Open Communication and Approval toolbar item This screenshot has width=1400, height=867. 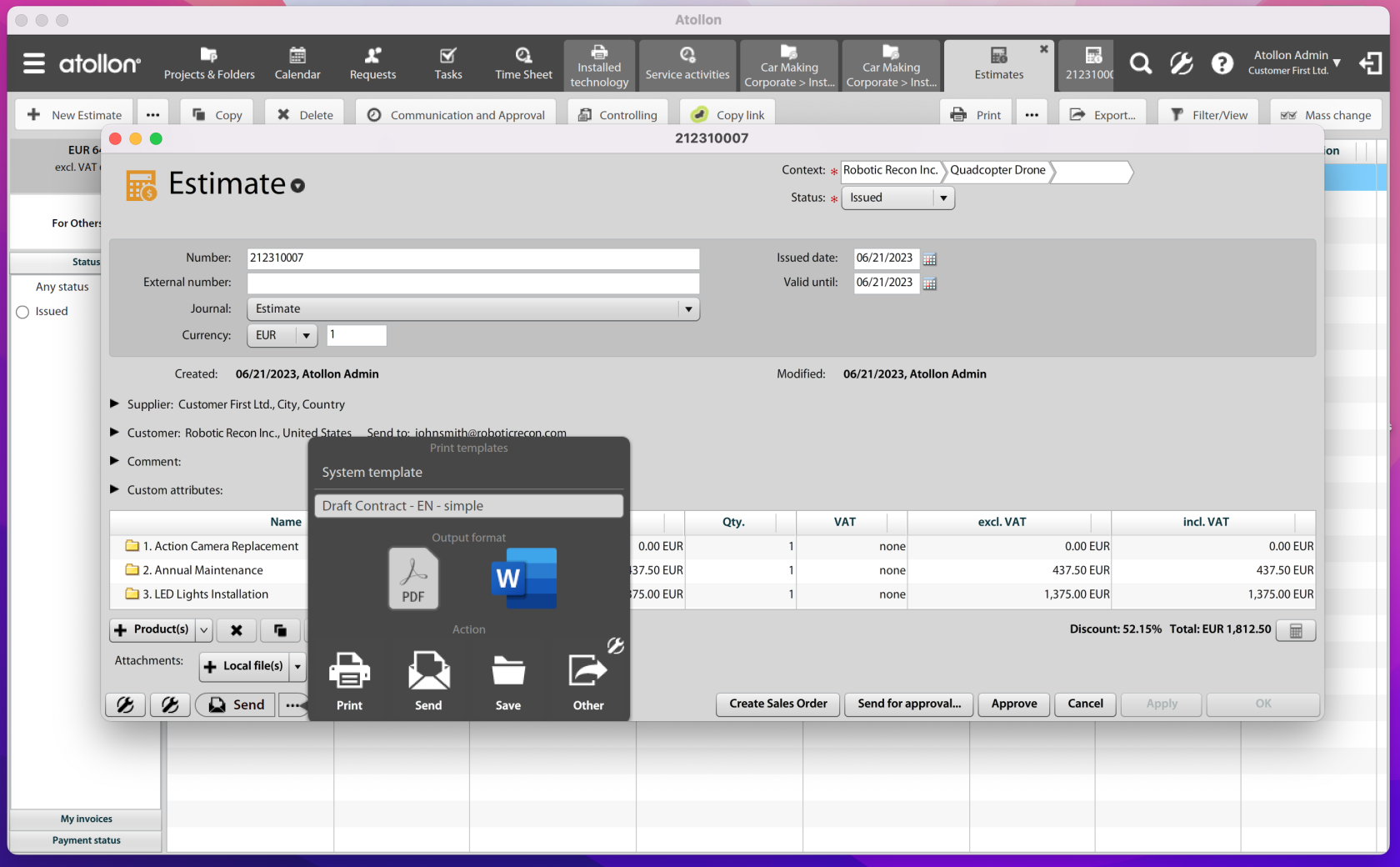tap(456, 115)
